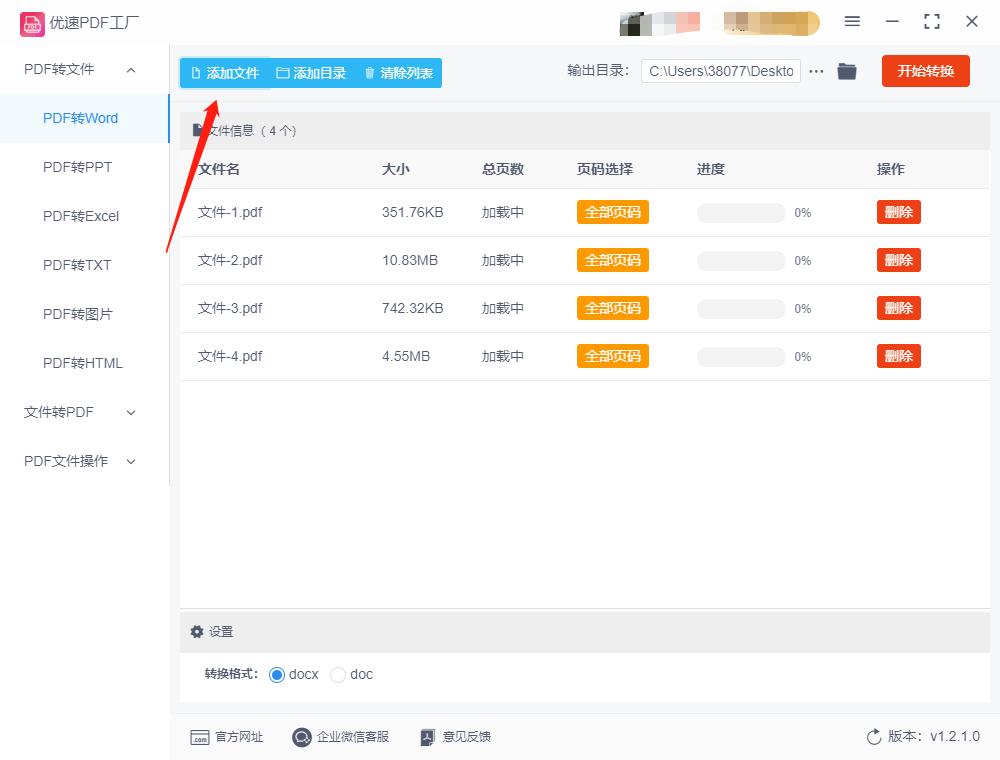Viewport: 1000px width, 760px height.
Task: Click the version refresh icon near v1.2.1.0
Action: (871, 736)
